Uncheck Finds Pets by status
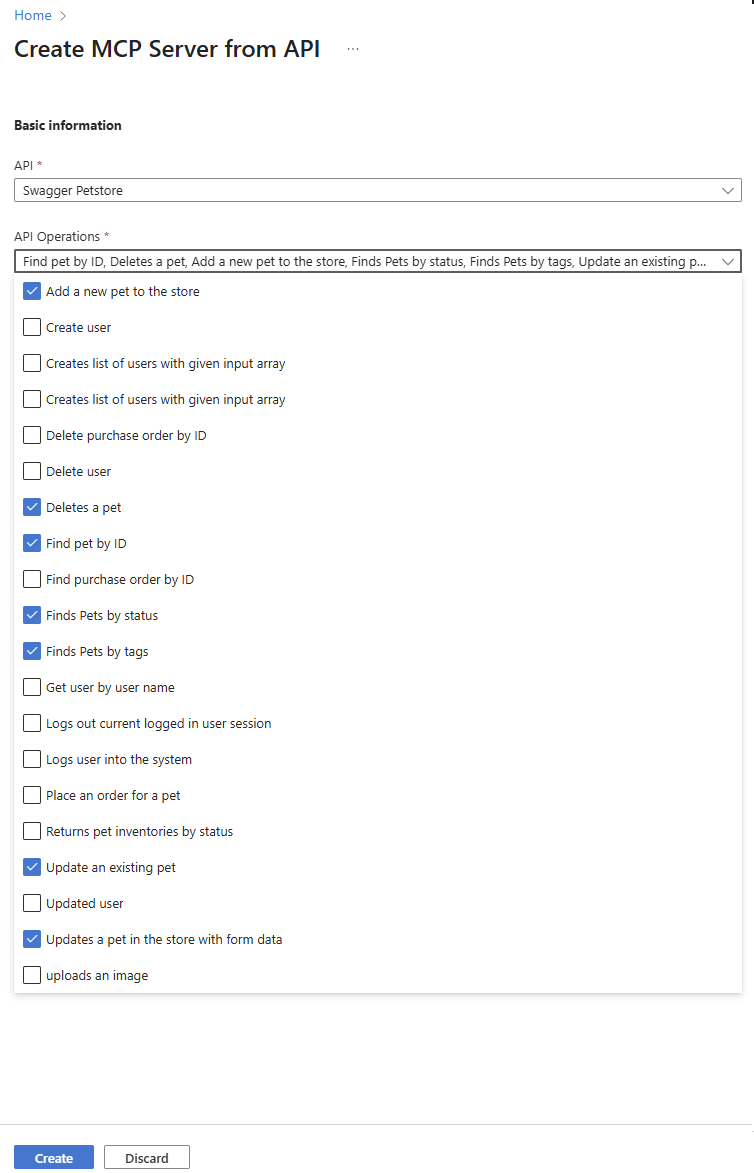Screen dimensions: 754x1173 pos(31,615)
